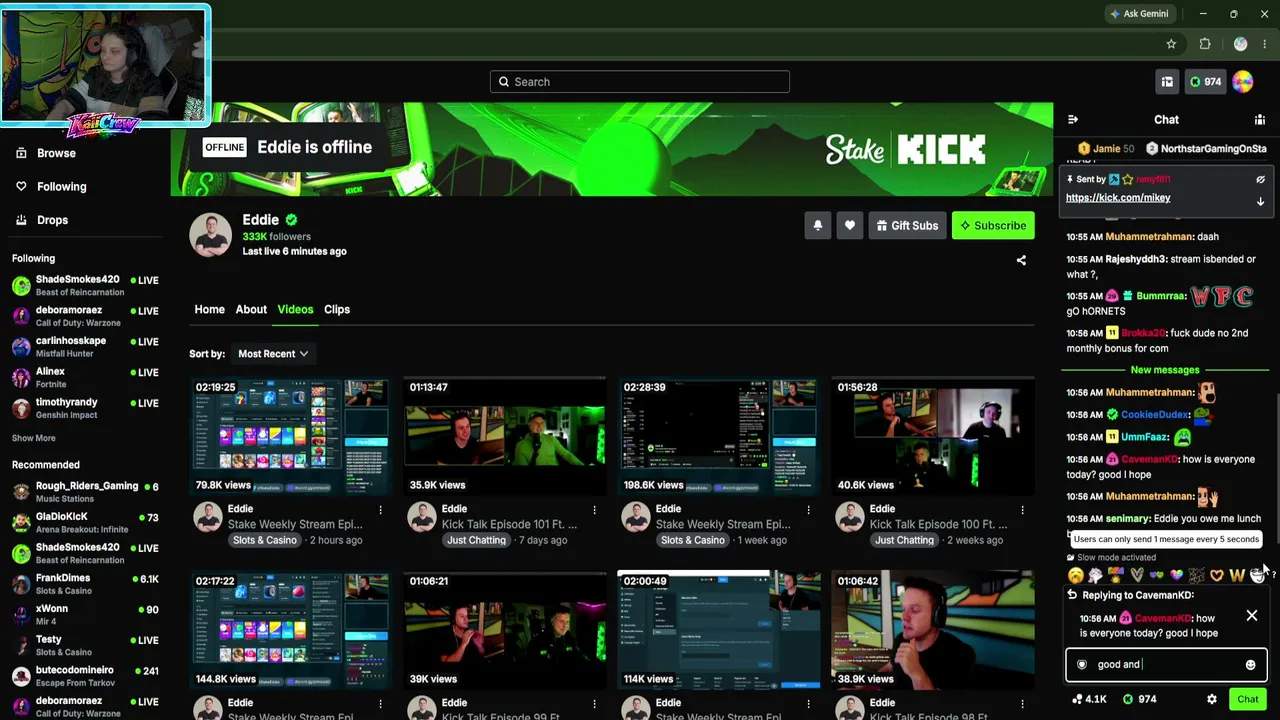The image size is (1280, 720).
Task: Insert the gold W emote
Action: click(x=1237, y=575)
